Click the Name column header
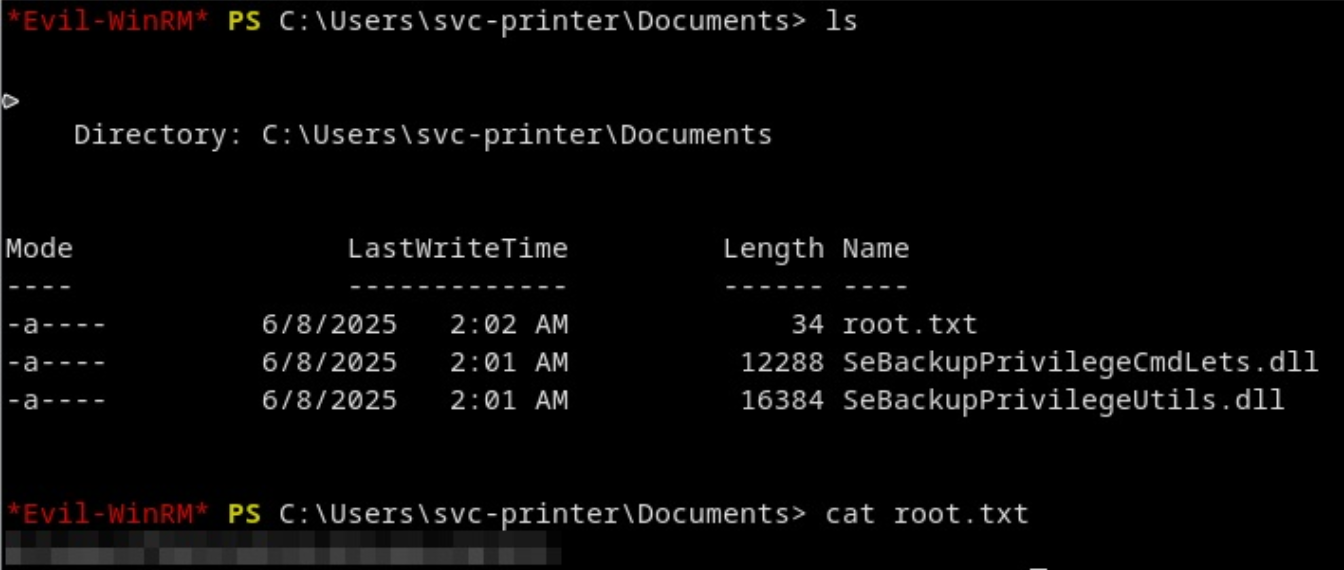 pos(875,248)
